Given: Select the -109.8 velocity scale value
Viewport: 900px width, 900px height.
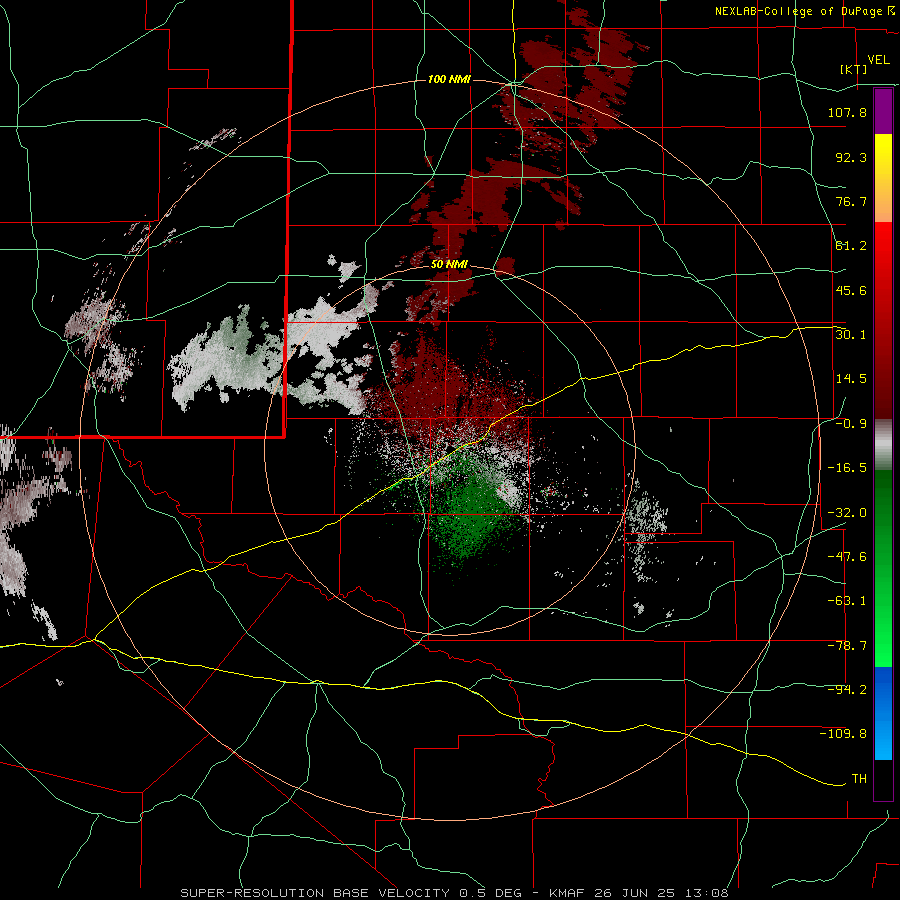Looking at the screenshot, I should pyautogui.click(x=843, y=734).
